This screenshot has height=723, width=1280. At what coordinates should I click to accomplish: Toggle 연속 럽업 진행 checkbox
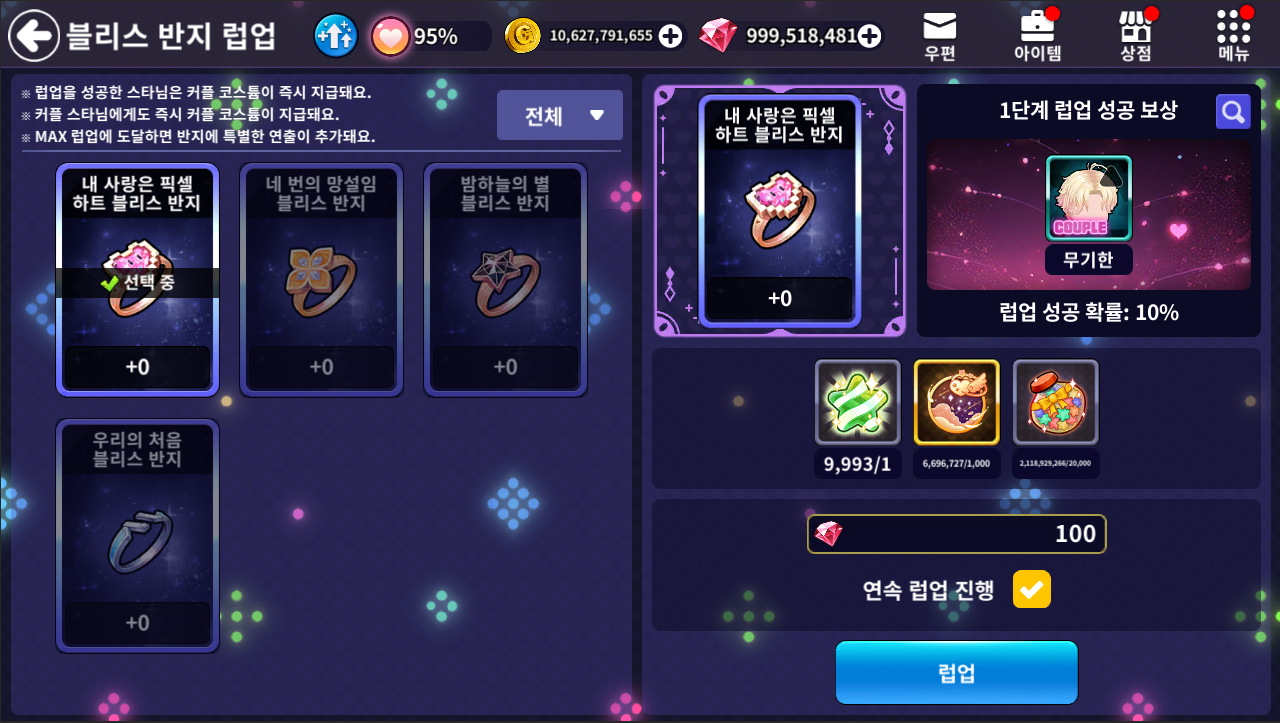1032,589
